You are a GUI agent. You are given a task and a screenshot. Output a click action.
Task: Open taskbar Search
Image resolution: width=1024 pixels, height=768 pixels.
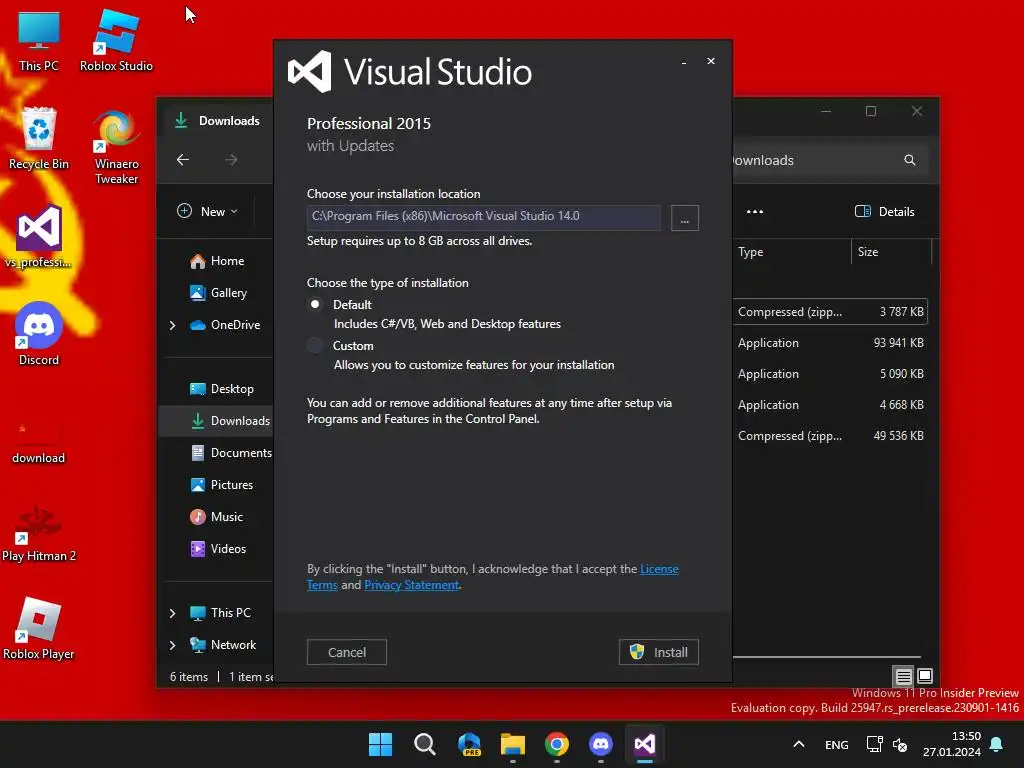tap(424, 744)
